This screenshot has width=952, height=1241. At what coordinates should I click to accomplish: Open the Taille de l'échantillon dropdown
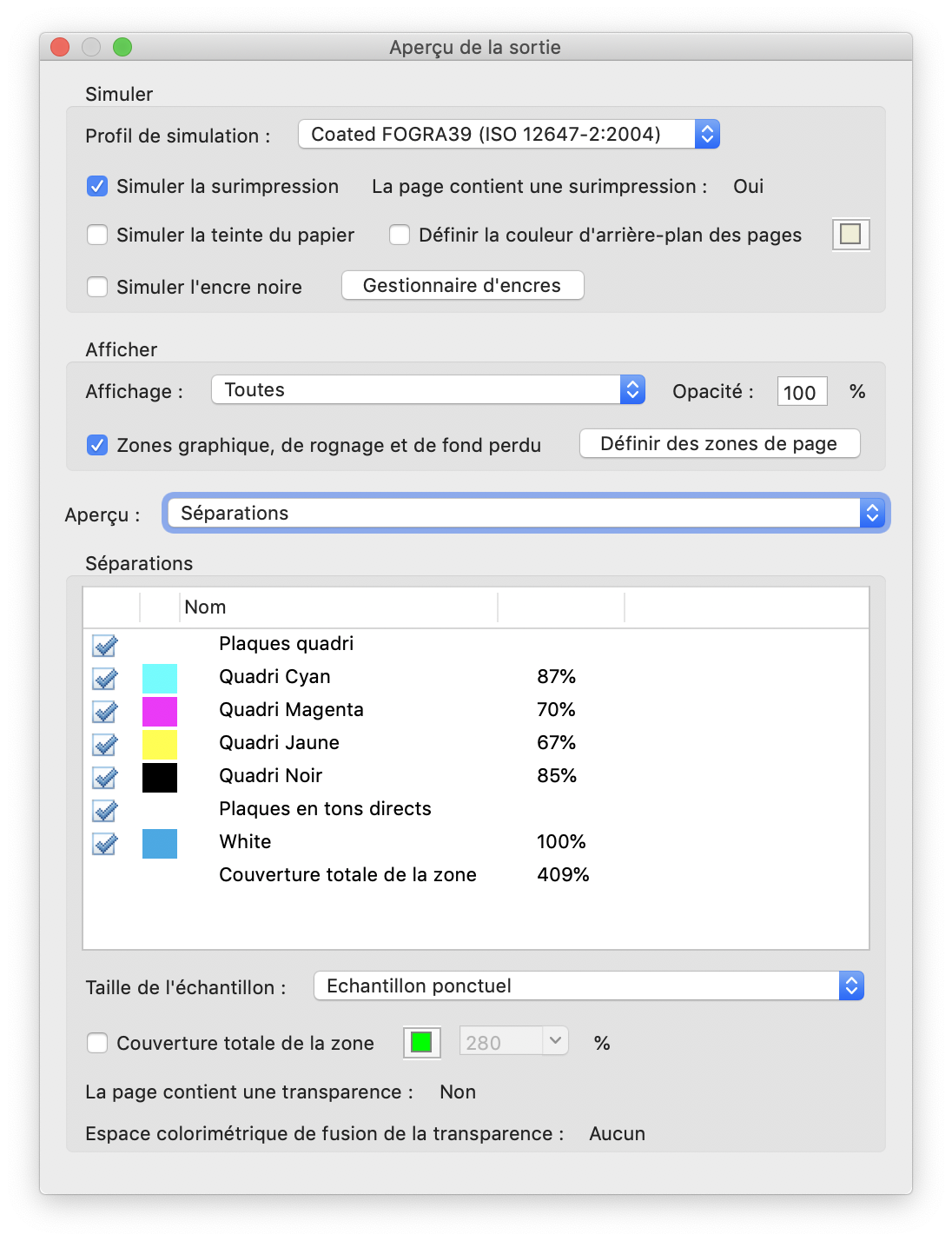click(588, 985)
